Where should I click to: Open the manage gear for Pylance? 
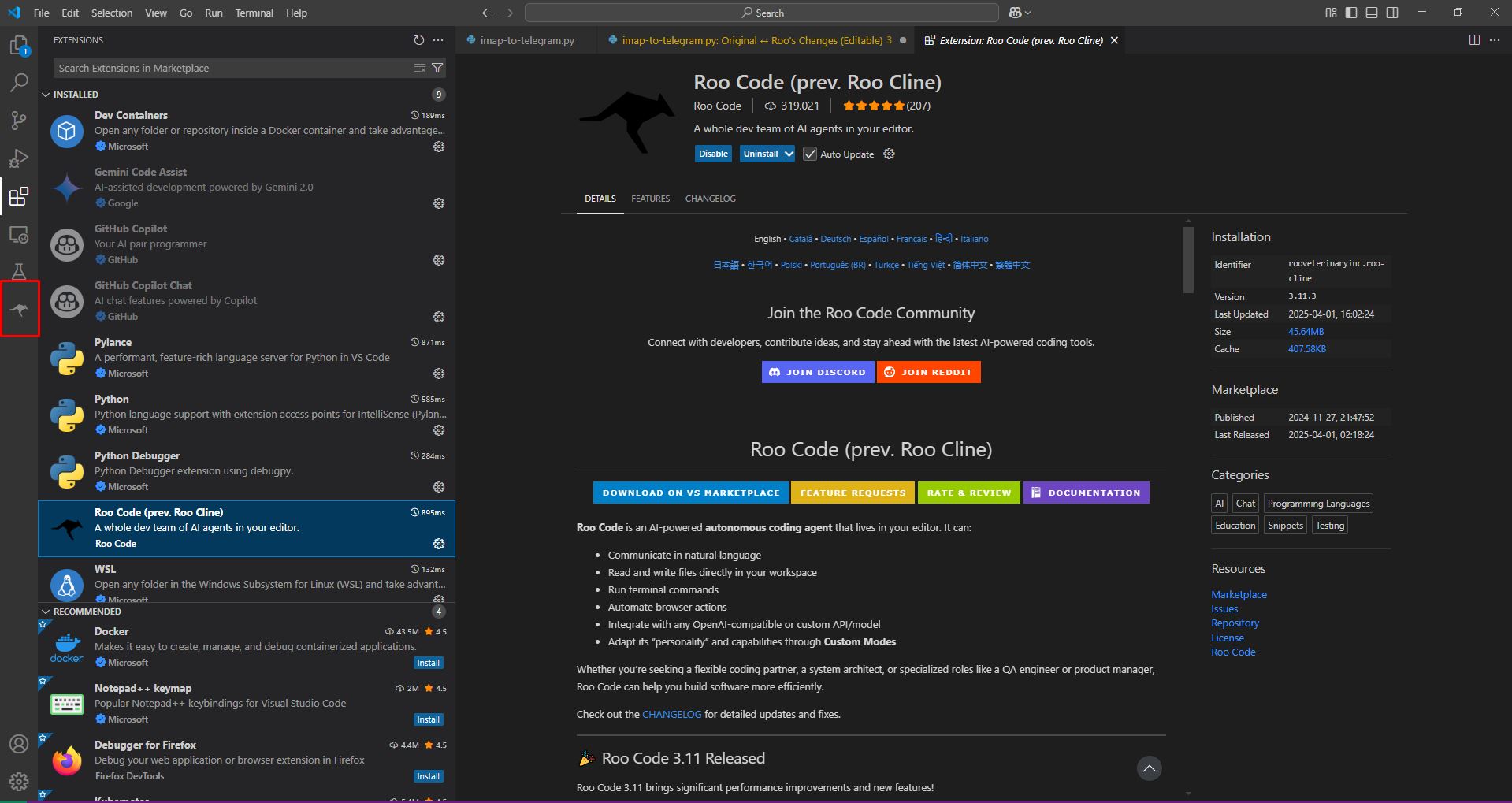pos(439,374)
